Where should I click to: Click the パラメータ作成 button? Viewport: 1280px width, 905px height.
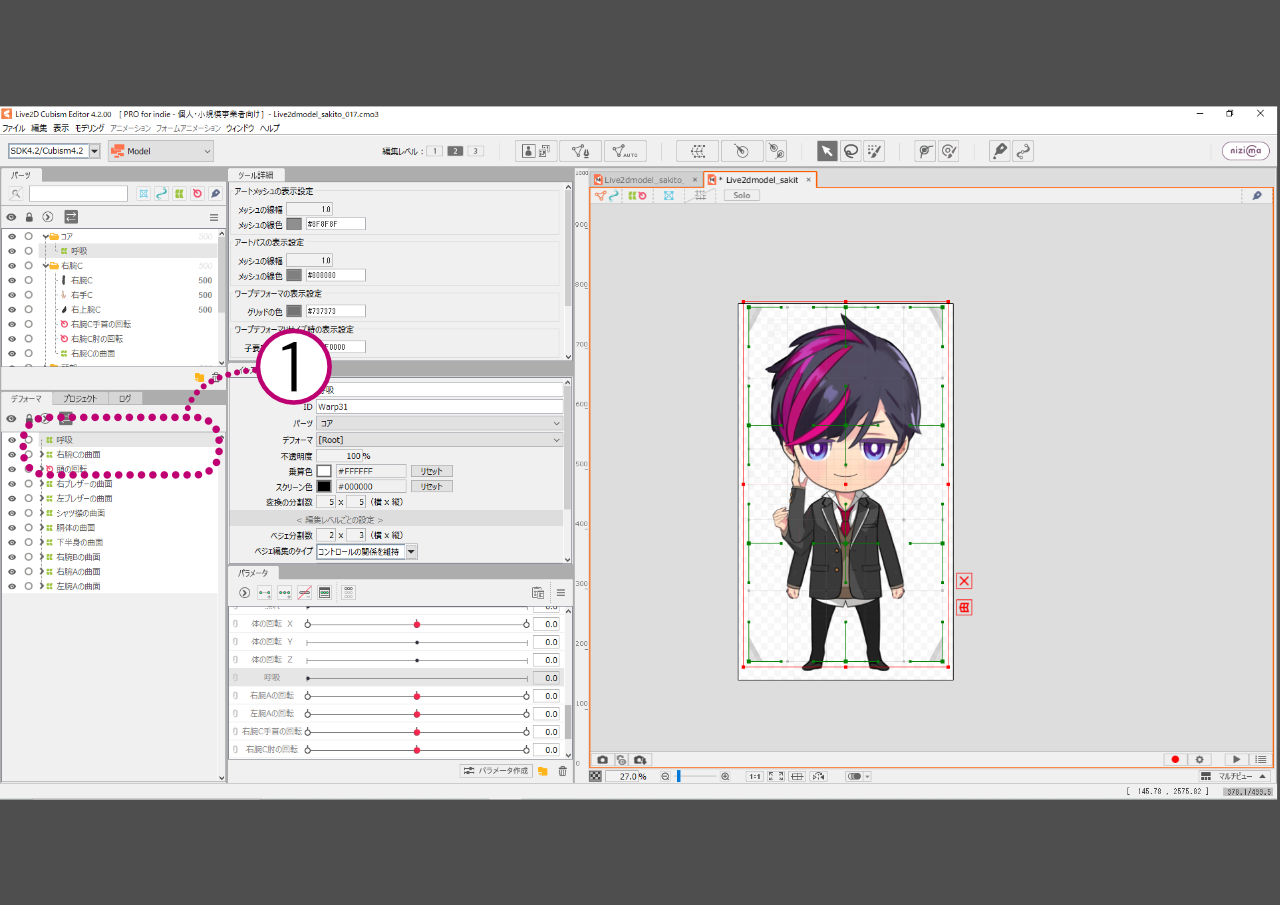click(x=496, y=771)
